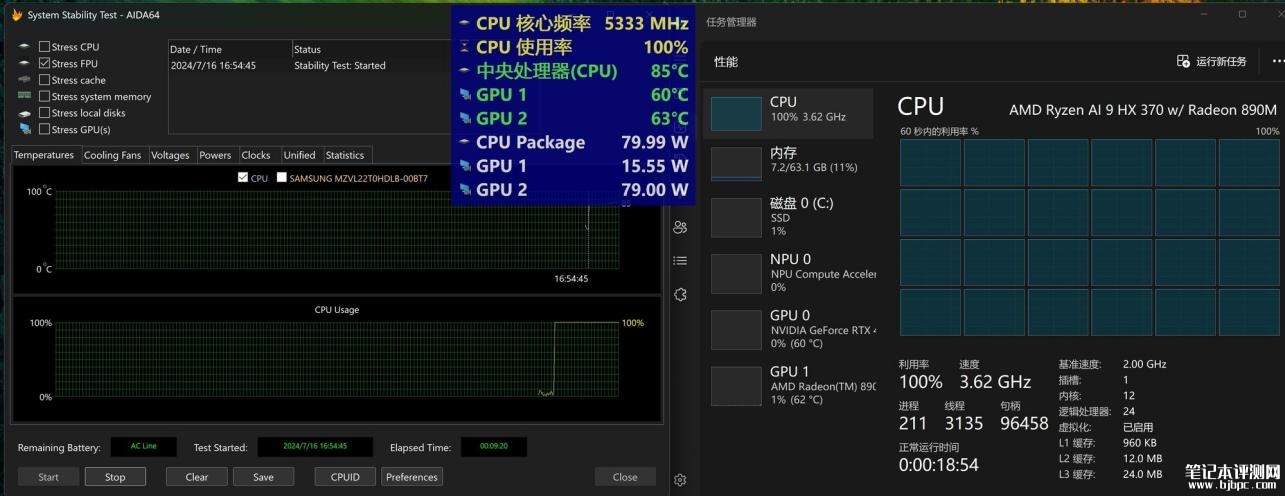Click the memory module icon beside Stress system memory

pyautogui.click(x=24, y=96)
